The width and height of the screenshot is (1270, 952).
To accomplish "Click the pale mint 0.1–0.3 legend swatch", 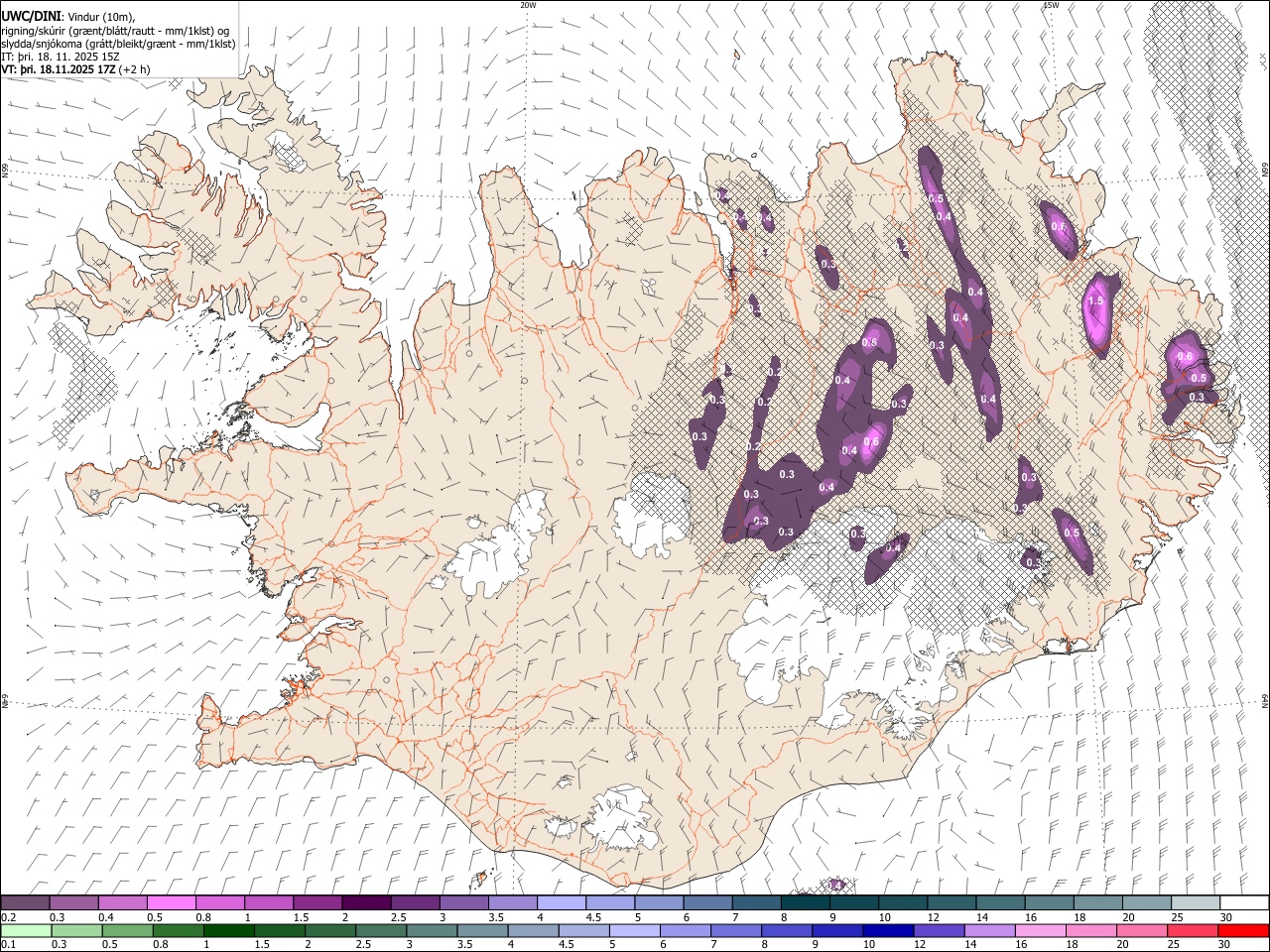I will tap(26, 931).
